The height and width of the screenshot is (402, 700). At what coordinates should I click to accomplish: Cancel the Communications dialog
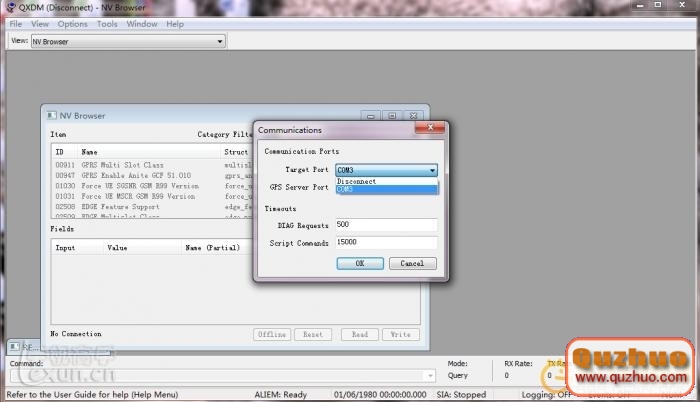(x=412, y=264)
